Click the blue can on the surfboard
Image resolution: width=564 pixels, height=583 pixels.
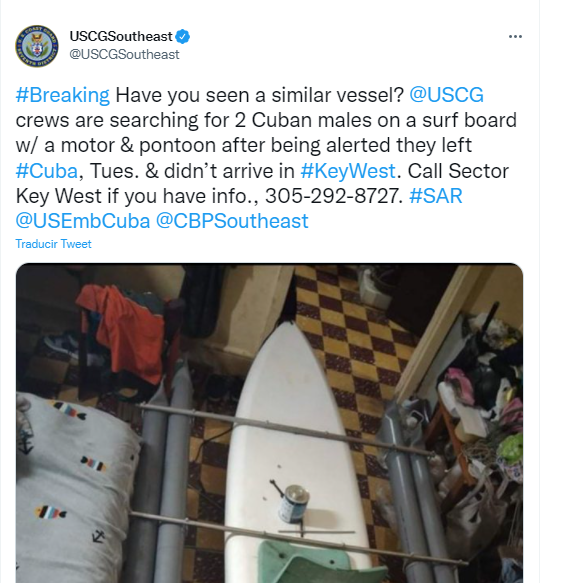(294, 503)
